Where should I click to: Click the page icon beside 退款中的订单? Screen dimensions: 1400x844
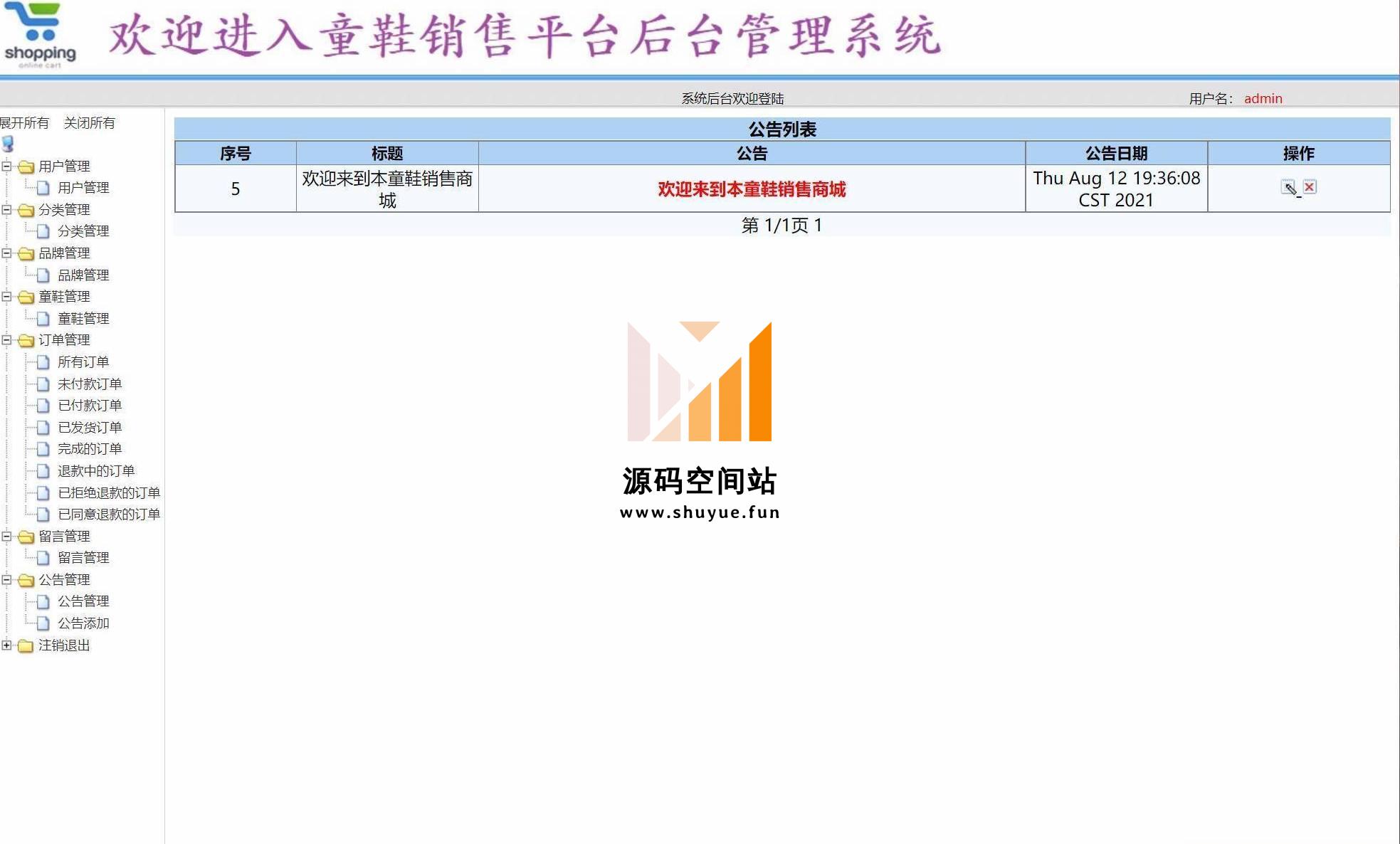(43, 471)
